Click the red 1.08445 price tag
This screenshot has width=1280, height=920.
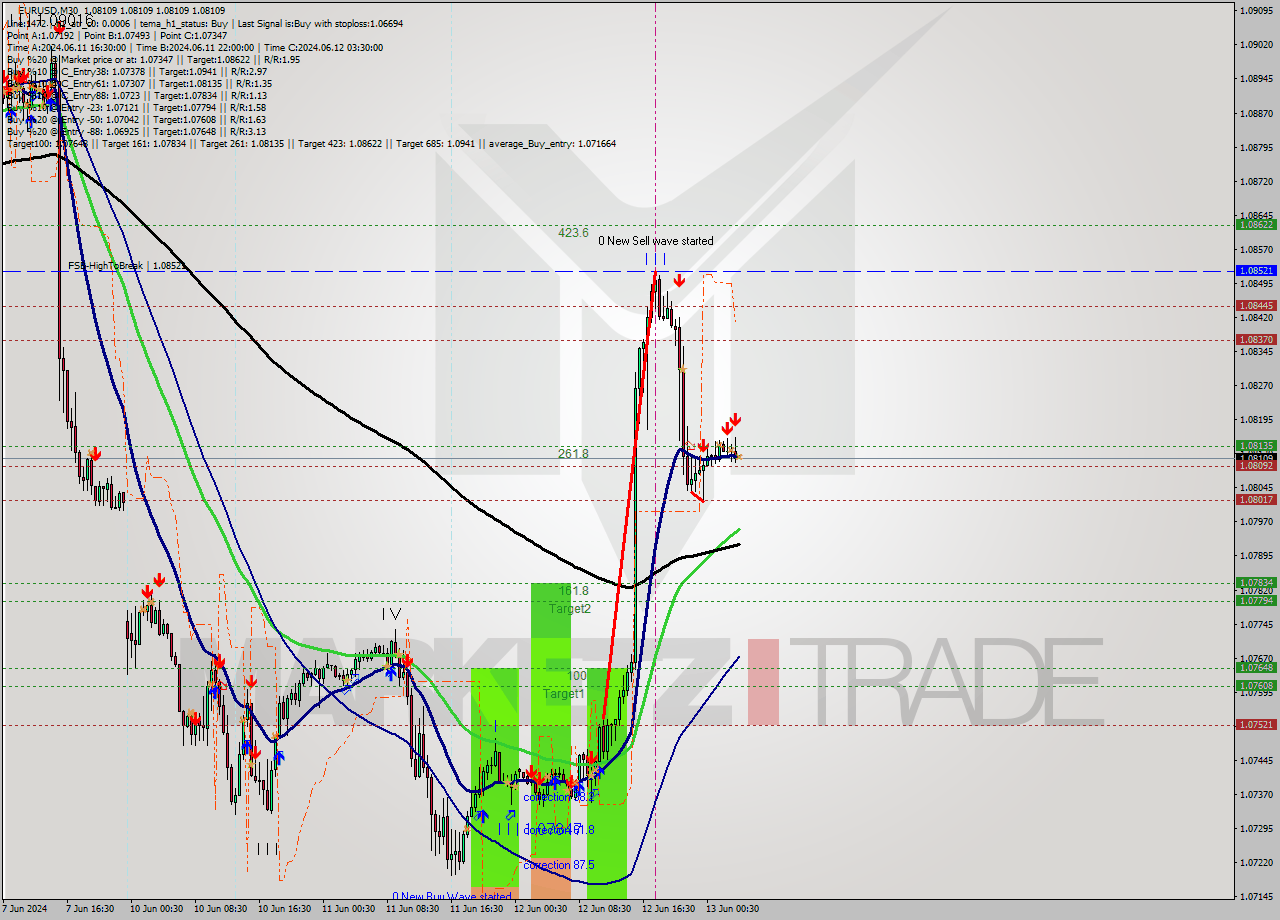click(x=1257, y=306)
